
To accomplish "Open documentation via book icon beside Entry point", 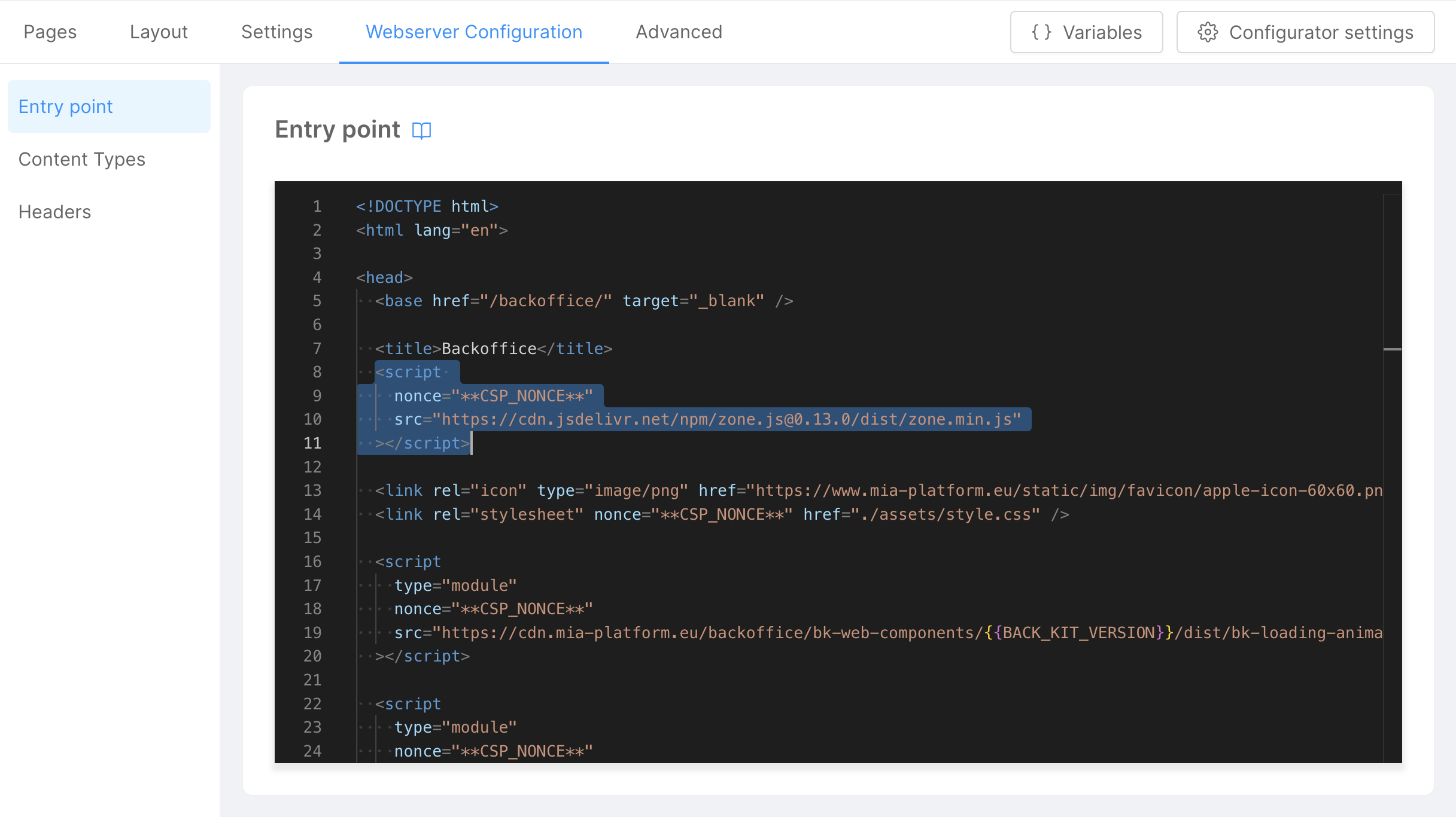I will click(x=422, y=130).
